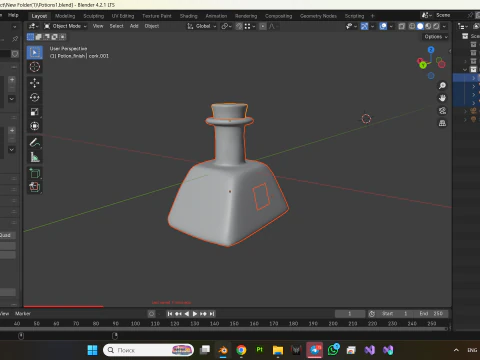Select the Add Cube tool
This screenshot has width=480, height=360.
(x=35, y=173)
